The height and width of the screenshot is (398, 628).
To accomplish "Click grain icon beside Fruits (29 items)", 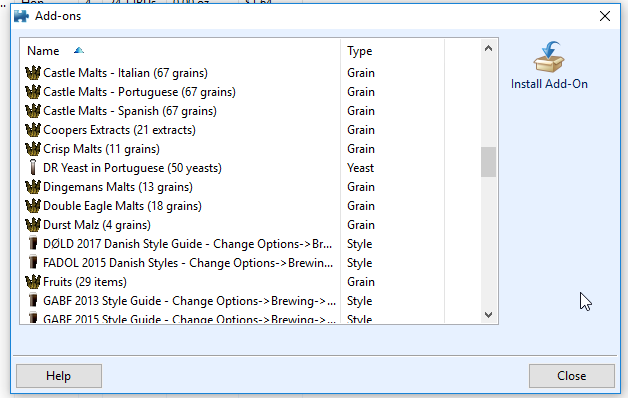I will point(33,282).
